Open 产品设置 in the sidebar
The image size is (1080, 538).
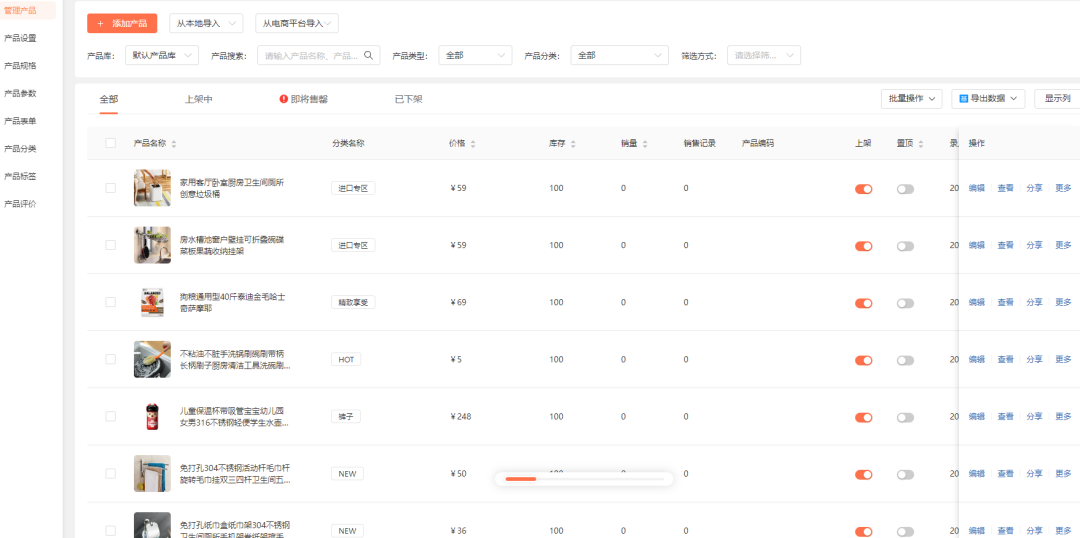pyautogui.click(x=20, y=38)
